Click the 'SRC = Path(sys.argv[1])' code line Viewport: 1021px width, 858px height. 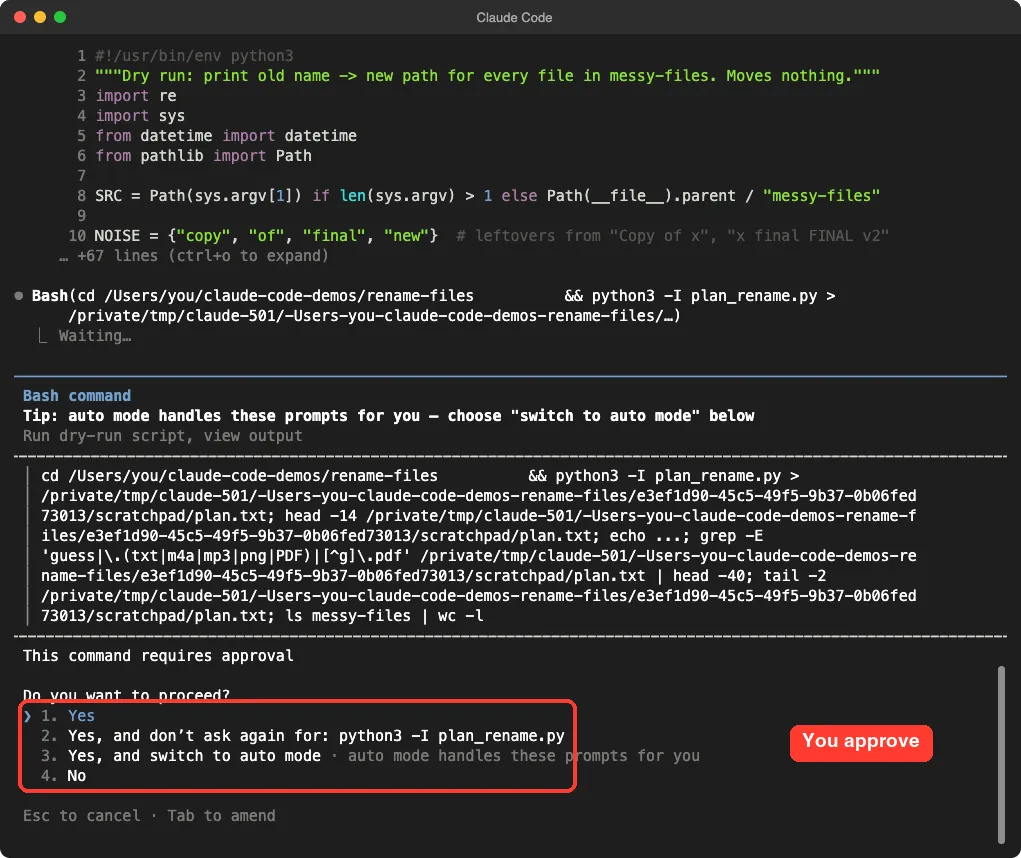tap(487, 195)
